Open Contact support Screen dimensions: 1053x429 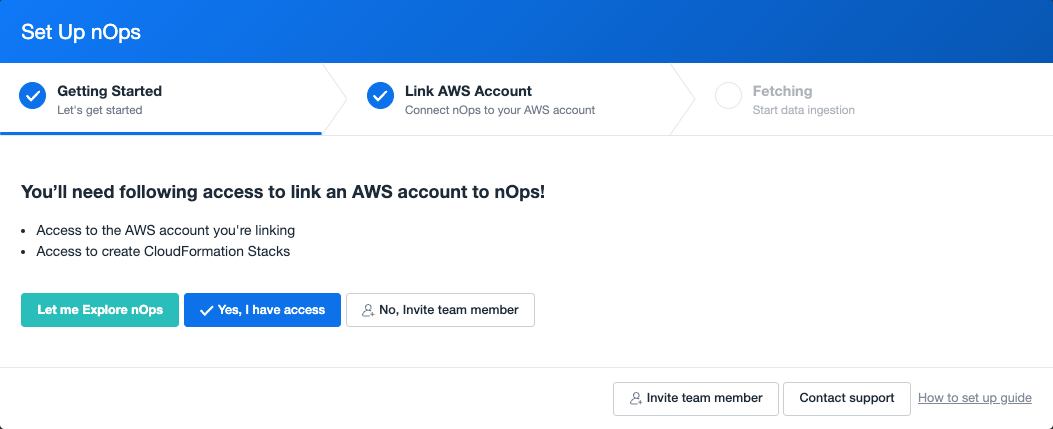847,399
